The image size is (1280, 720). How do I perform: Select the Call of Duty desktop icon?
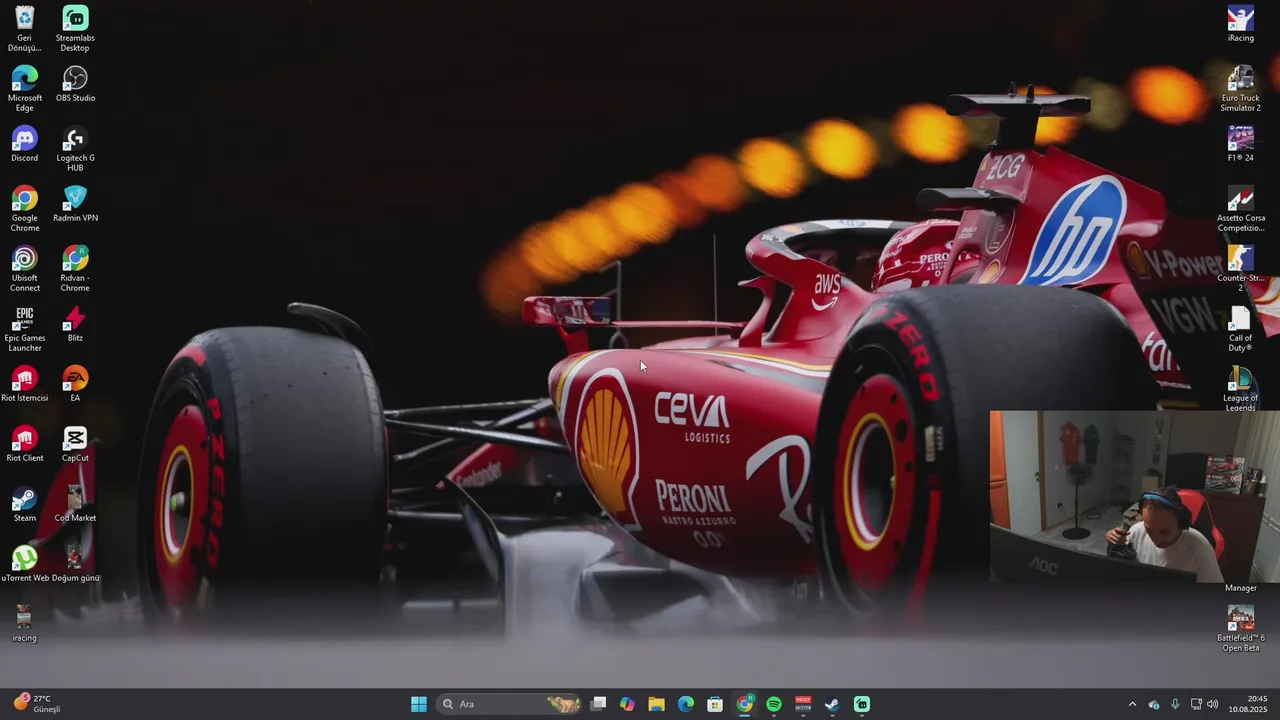click(1240, 328)
